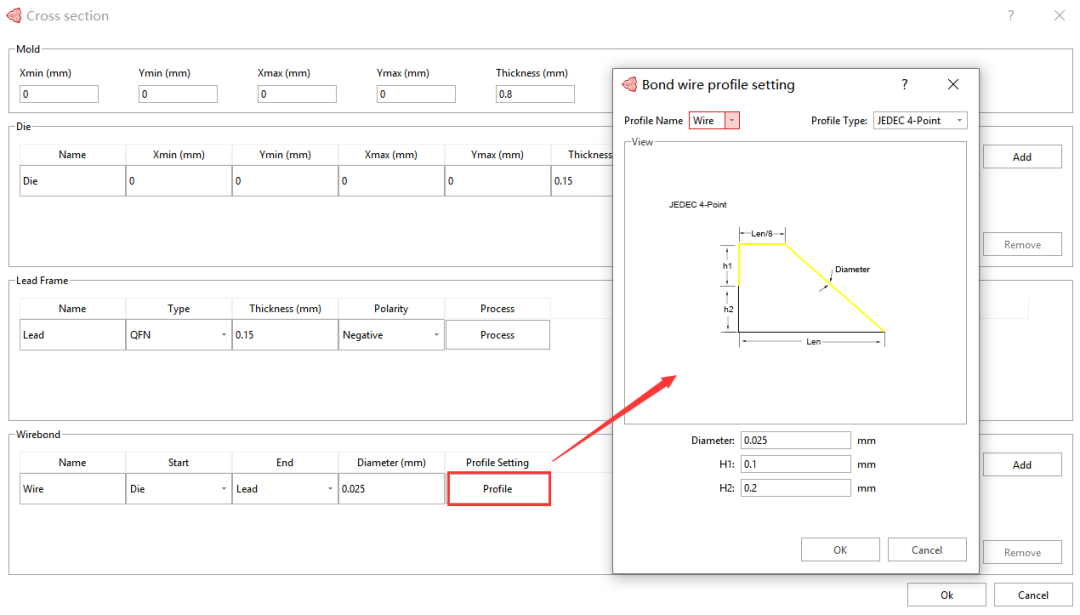Open the Profile Name dropdown

731,121
